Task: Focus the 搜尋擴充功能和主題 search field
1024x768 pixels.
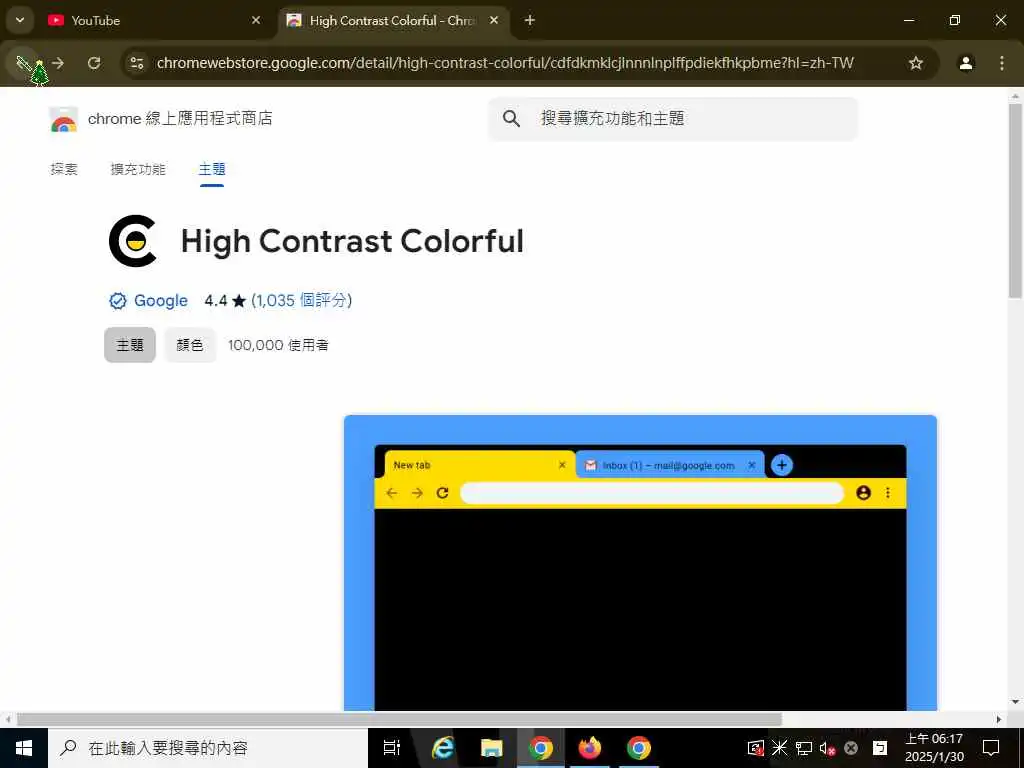Action: 673,119
